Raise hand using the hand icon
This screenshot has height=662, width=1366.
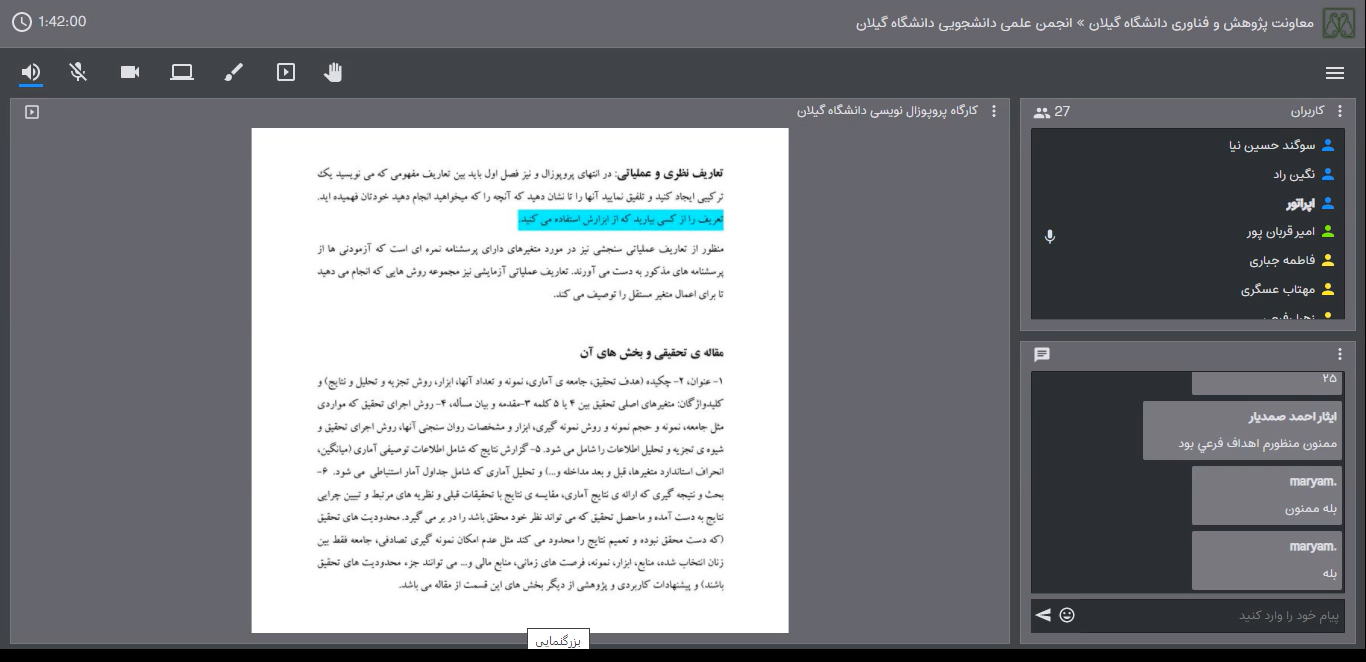[334, 72]
